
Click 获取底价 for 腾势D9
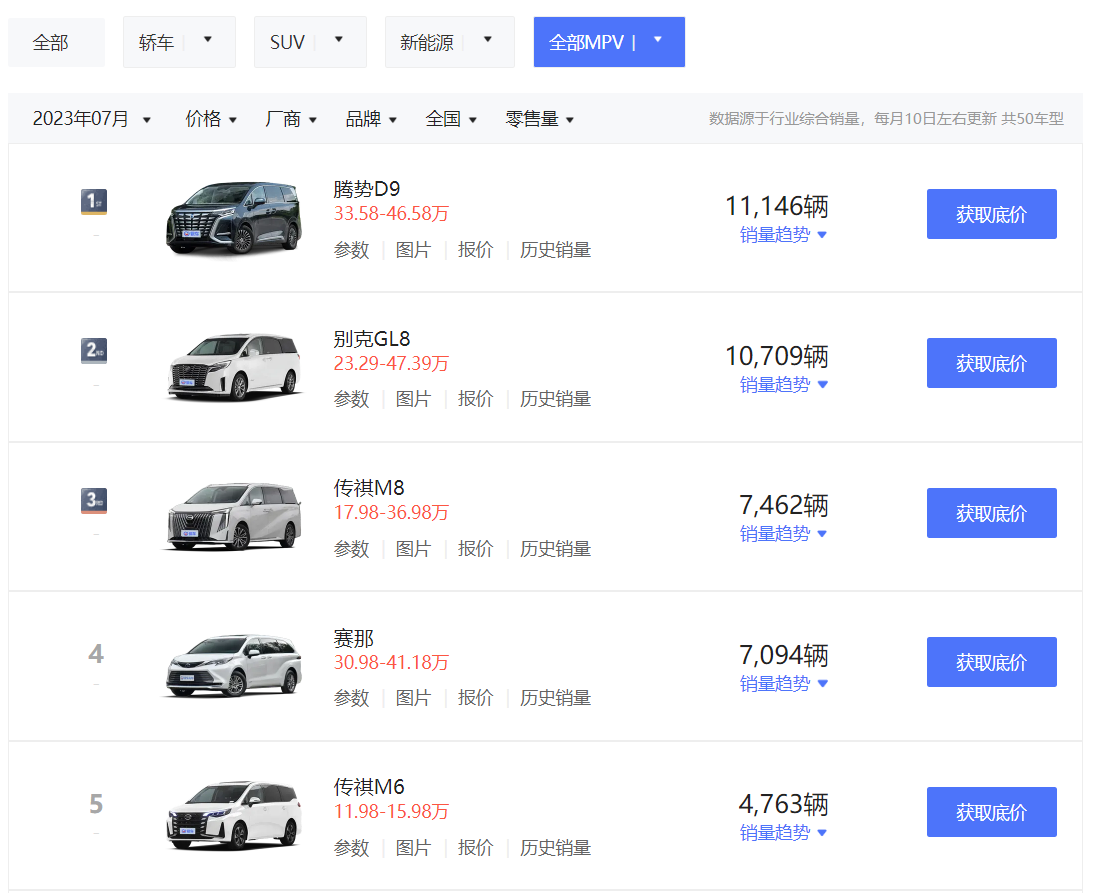(x=991, y=214)
